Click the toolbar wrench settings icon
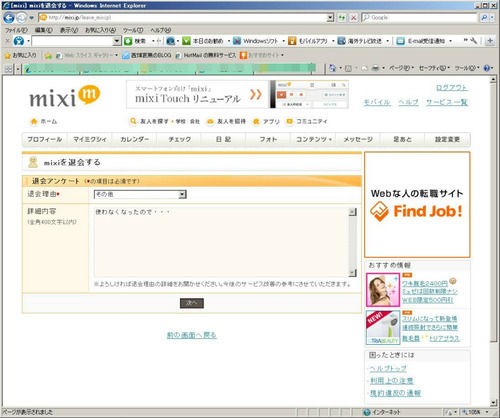 [x=474, y=41]
